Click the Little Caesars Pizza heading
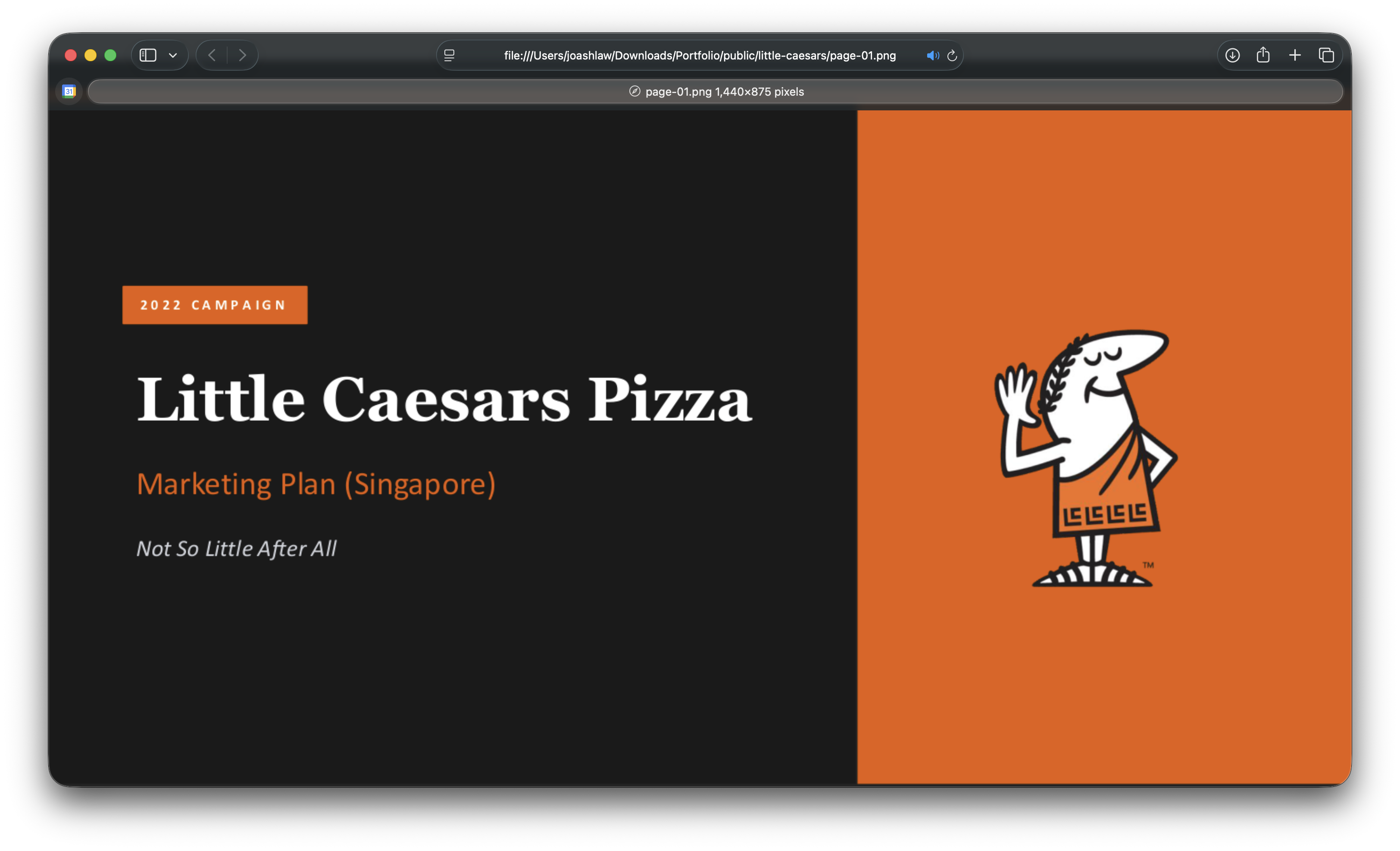The image size is (1400, 851). click(444, 400)
